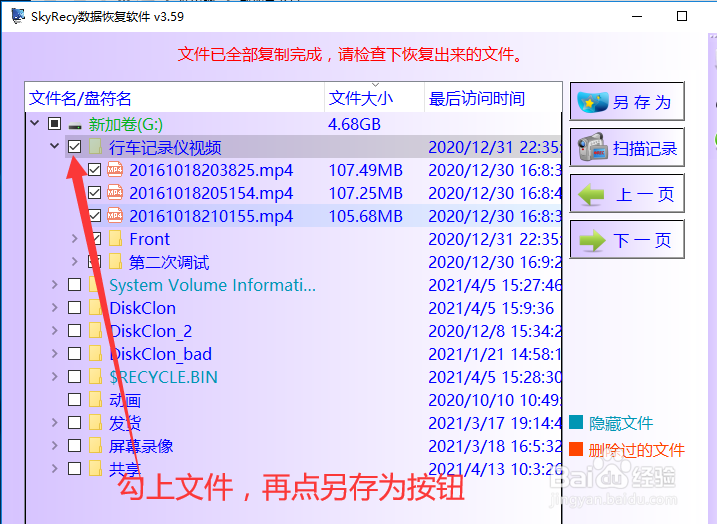Maximize the SkyRecy window
Image resolution: width=717 pixels, height=524 pixels.
point(682,16)
